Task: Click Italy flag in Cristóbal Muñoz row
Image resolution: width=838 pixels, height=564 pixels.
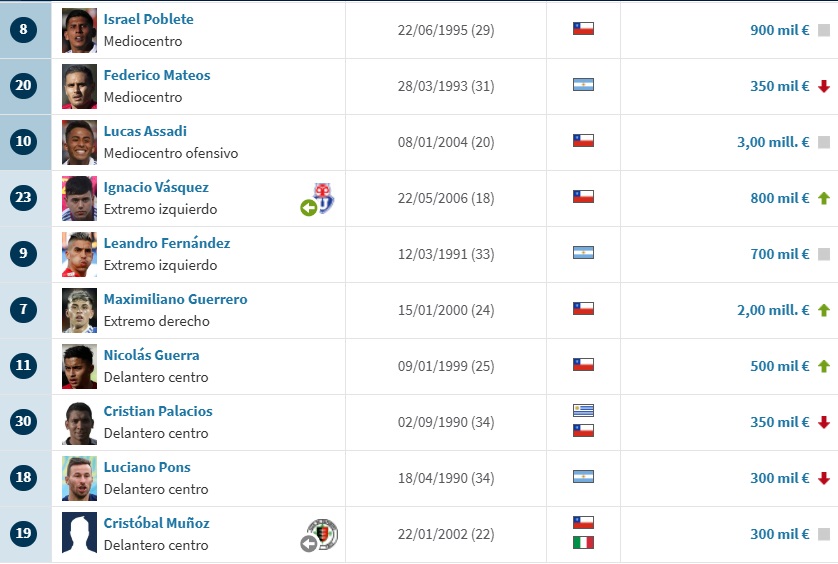Action: pyautogui.click(x=583, y=542)
